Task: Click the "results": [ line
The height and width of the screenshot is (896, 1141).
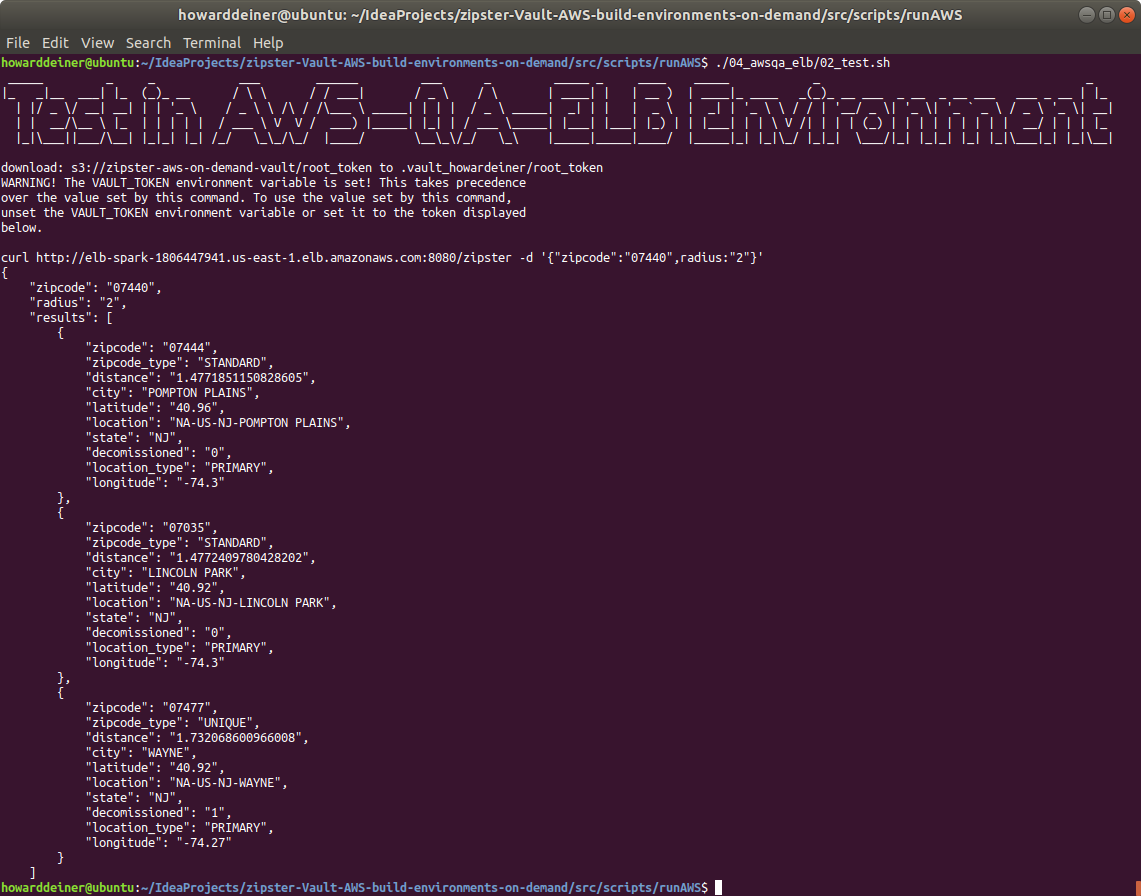Action: pos(71,317)
